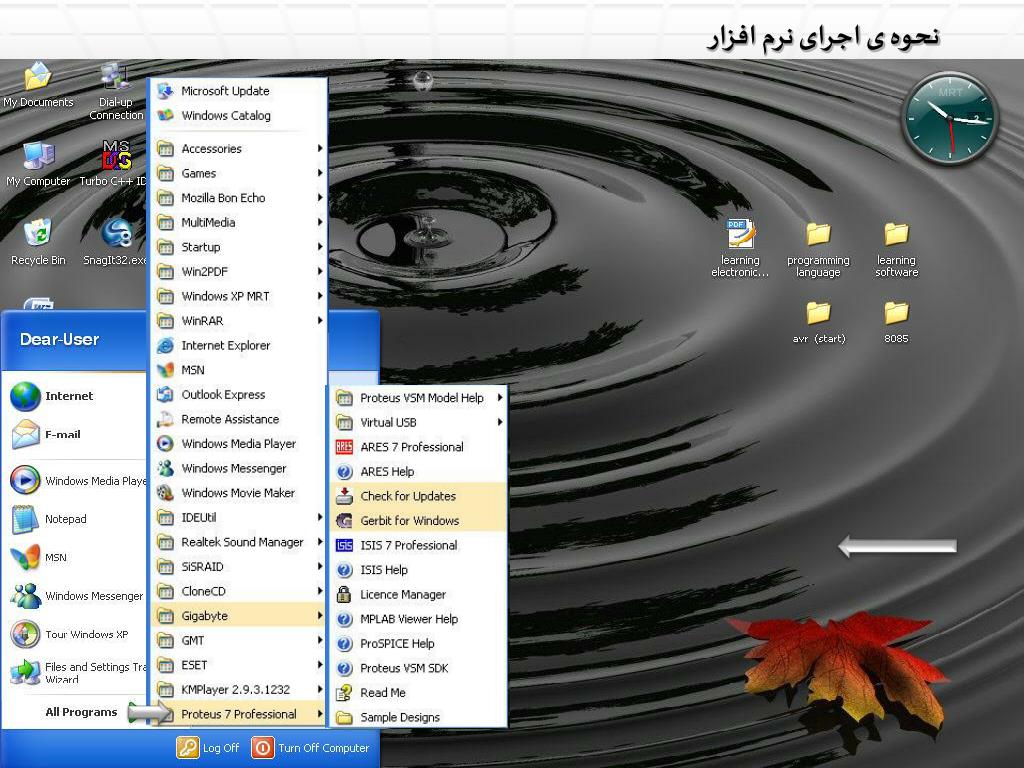The width and height of the screenshot is (1024, 768).
Task: Open the Read Me document icon
Action: [344, 693]
